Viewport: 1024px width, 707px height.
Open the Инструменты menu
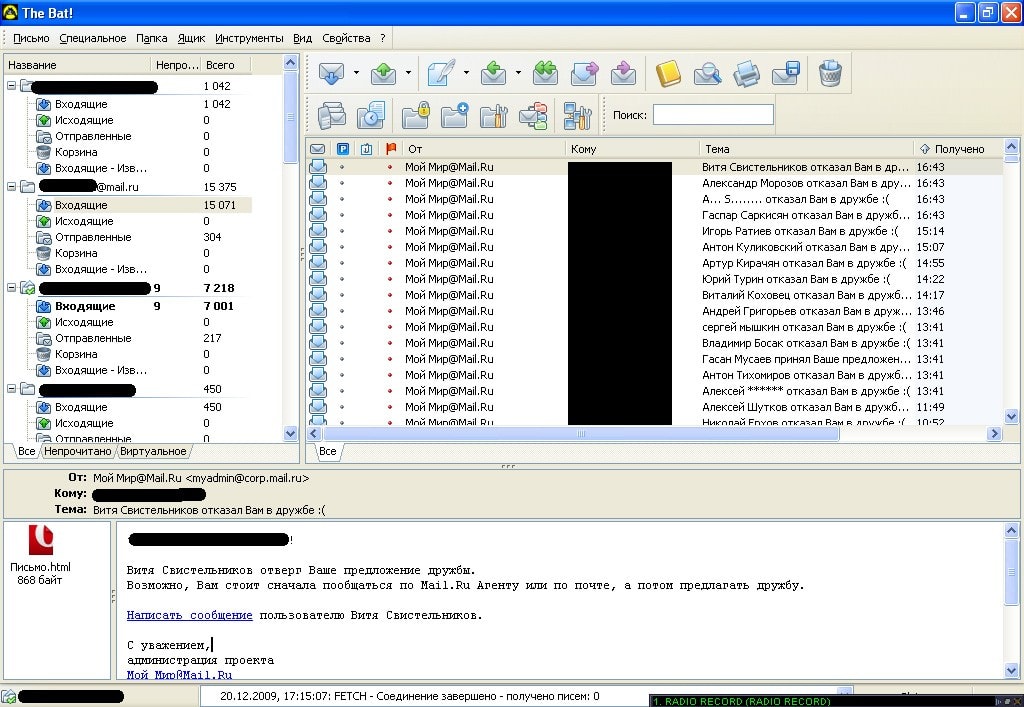[249, 38]
